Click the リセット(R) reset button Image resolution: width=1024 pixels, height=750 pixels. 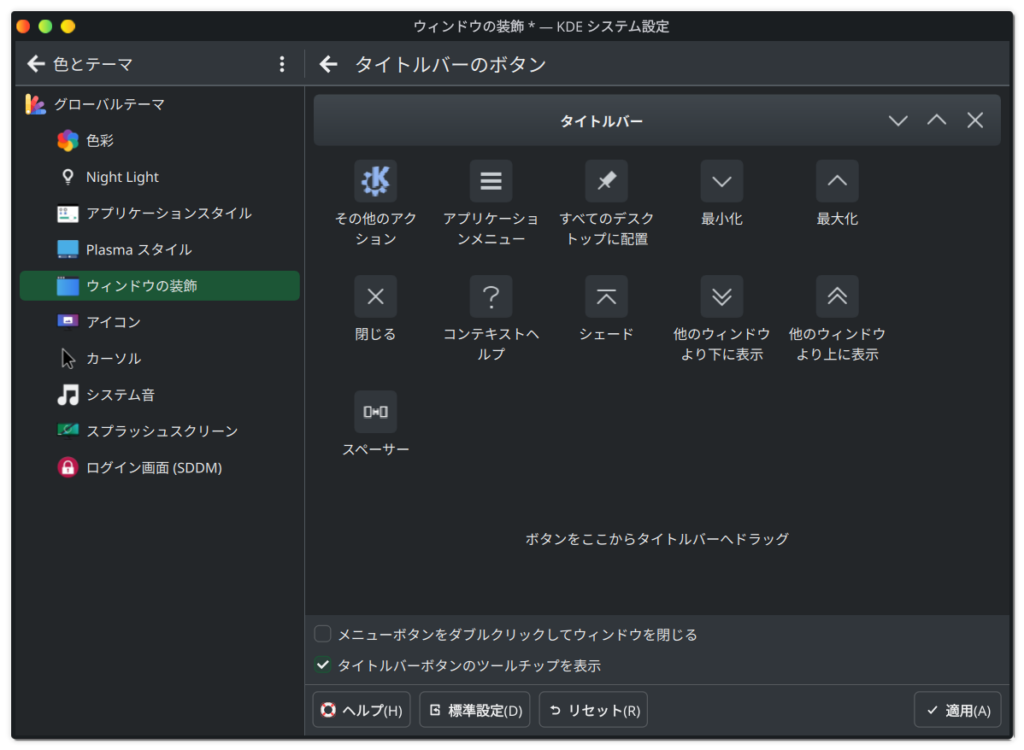click(593, 710)
